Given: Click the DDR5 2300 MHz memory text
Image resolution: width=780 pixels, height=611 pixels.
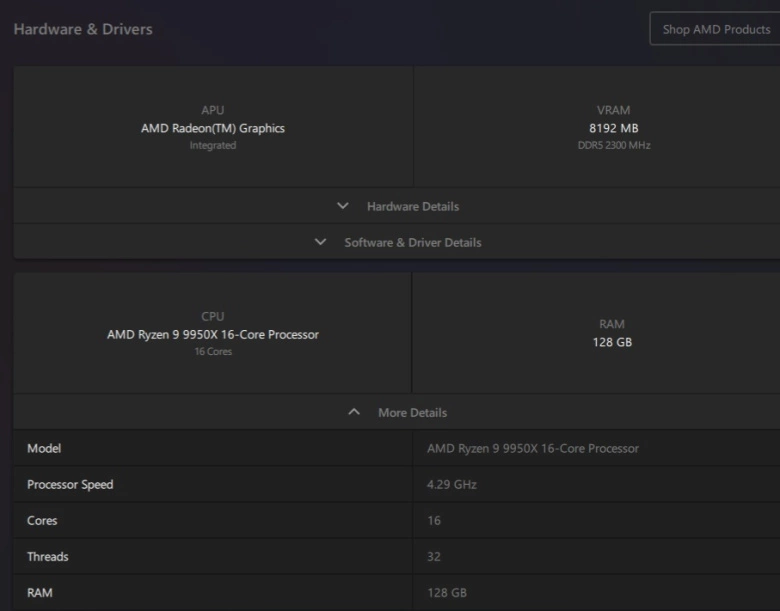Looking at the screenshot, I should click(613, 145).
